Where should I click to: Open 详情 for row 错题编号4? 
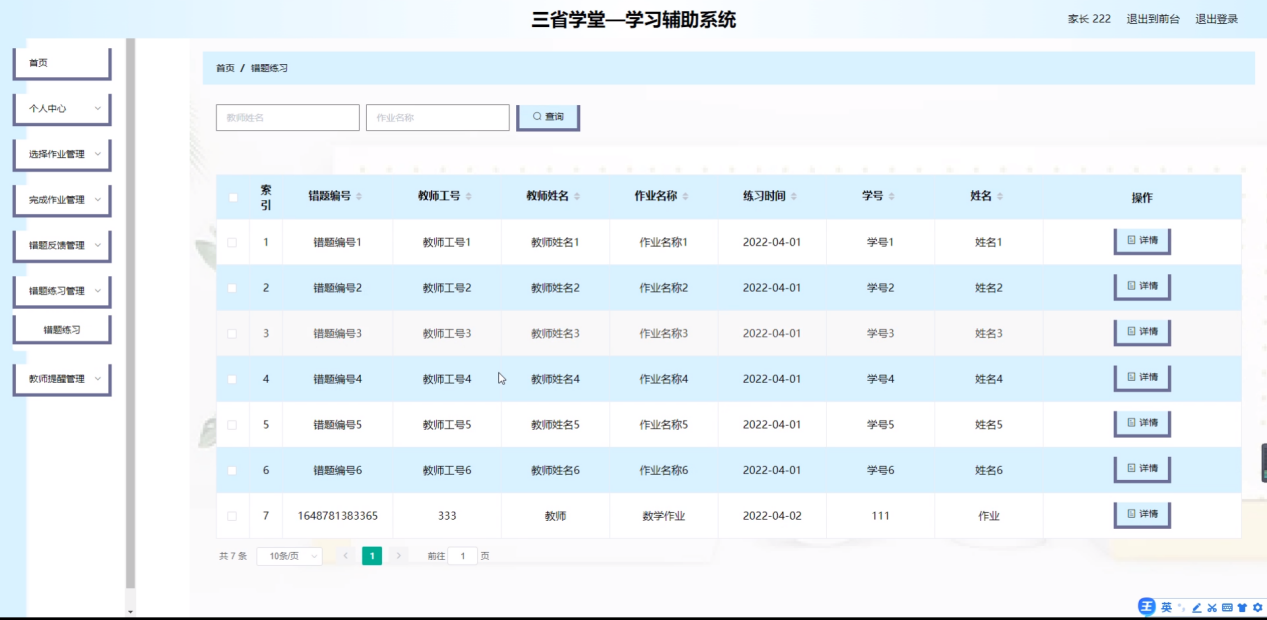coord(1142,378)
